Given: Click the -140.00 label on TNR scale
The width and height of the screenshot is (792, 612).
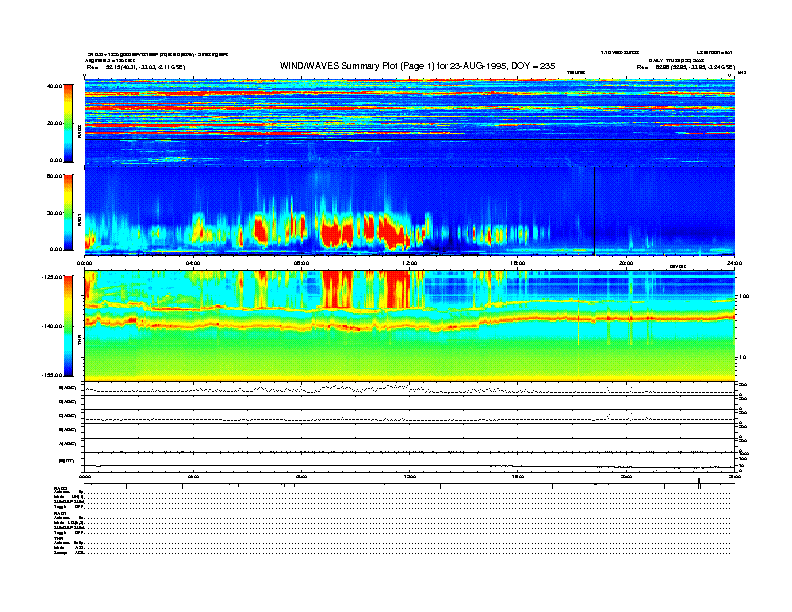Looking at the screenshot, I should coord(52,326).
